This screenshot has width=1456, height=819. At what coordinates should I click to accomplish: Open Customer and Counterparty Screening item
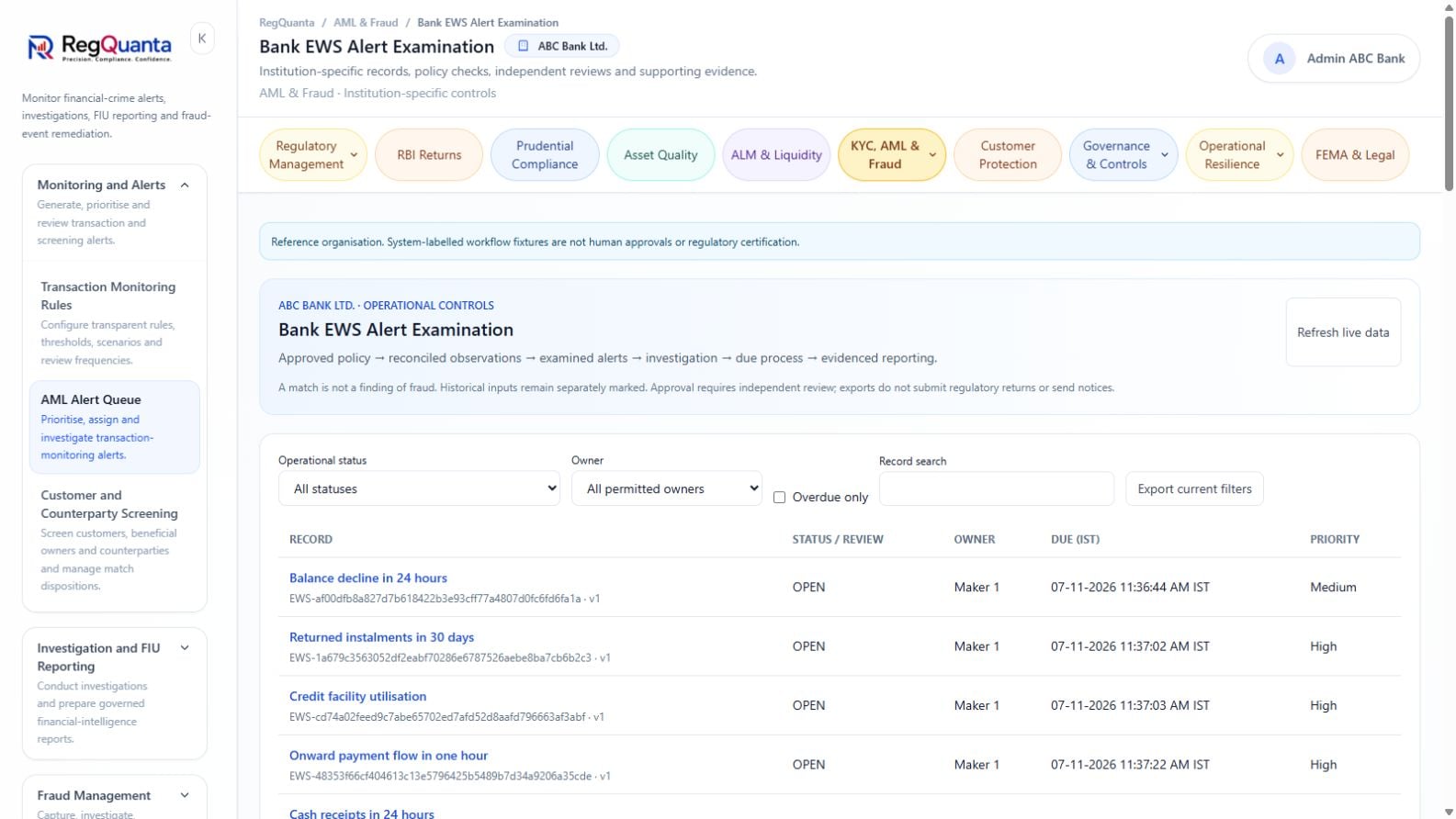click(x=114, y=540)
